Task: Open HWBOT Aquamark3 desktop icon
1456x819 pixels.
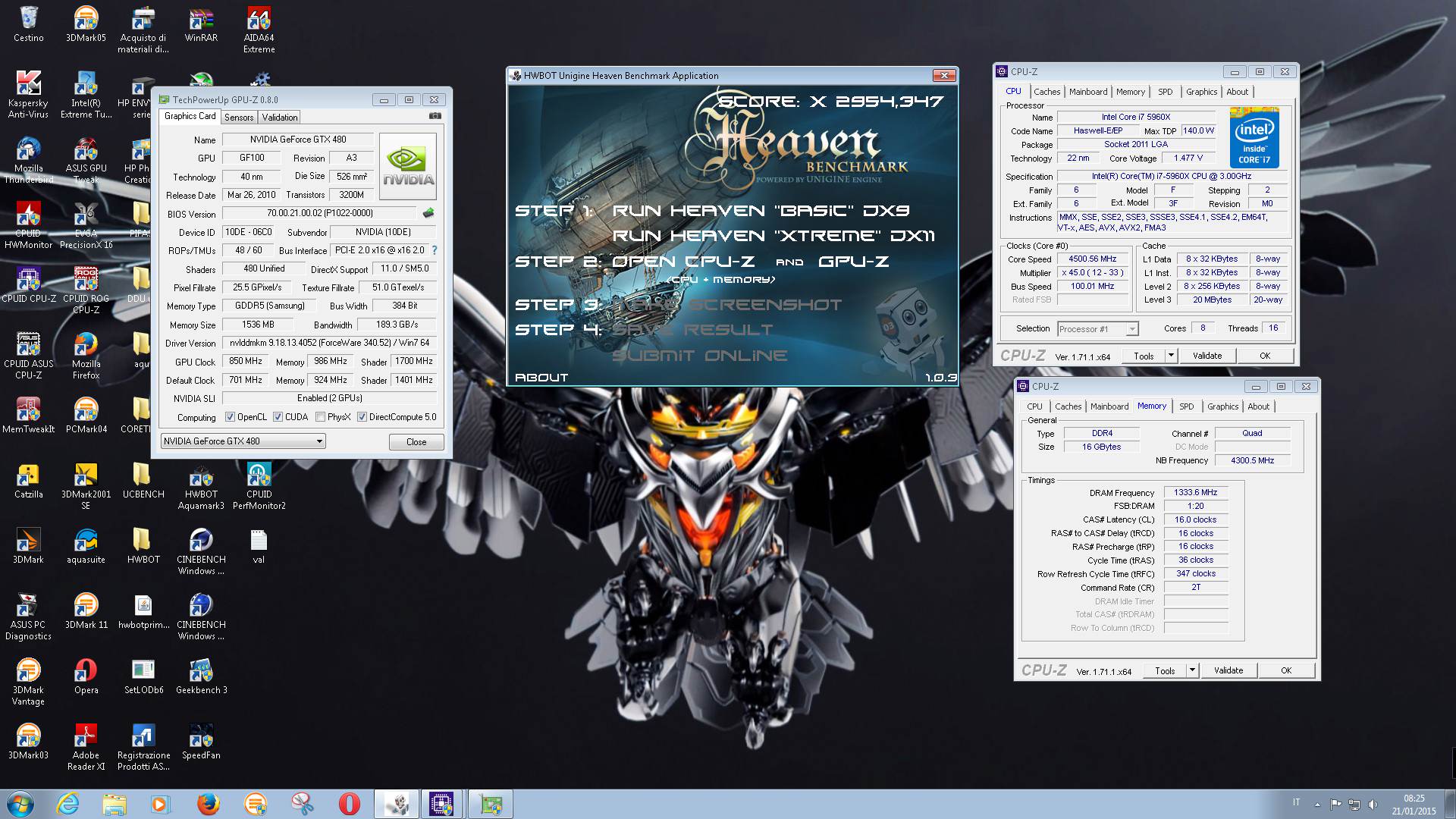Action: pos(201,486)
